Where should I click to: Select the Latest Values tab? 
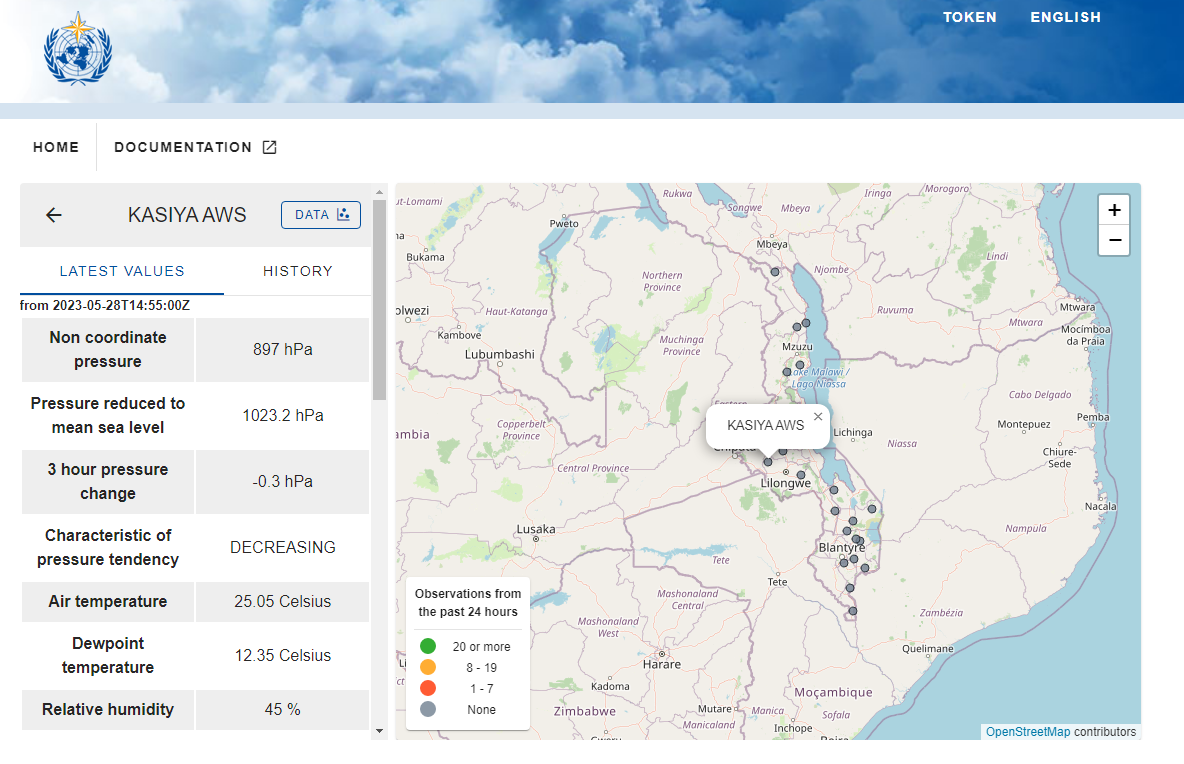coord(122,271)
